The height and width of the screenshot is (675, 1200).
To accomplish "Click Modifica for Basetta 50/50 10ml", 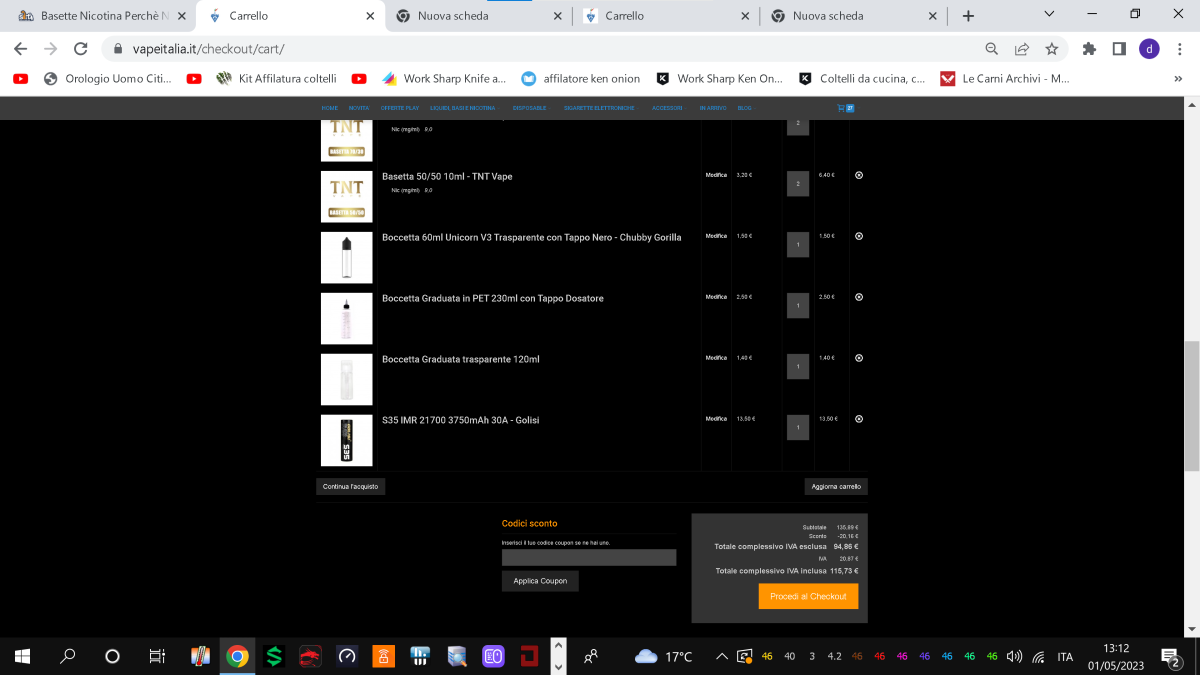I will 716,175.
